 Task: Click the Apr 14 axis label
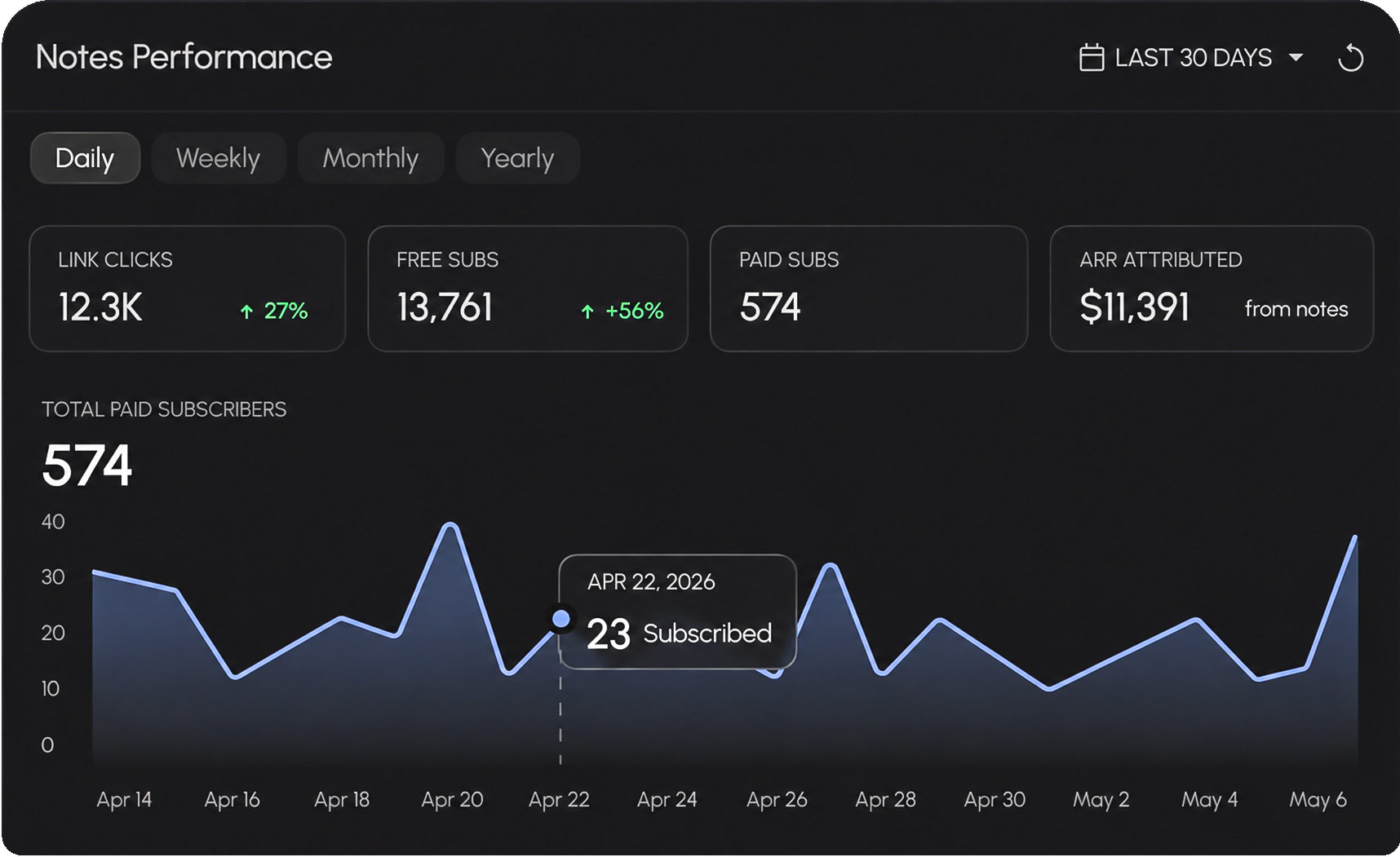point(124,800)
